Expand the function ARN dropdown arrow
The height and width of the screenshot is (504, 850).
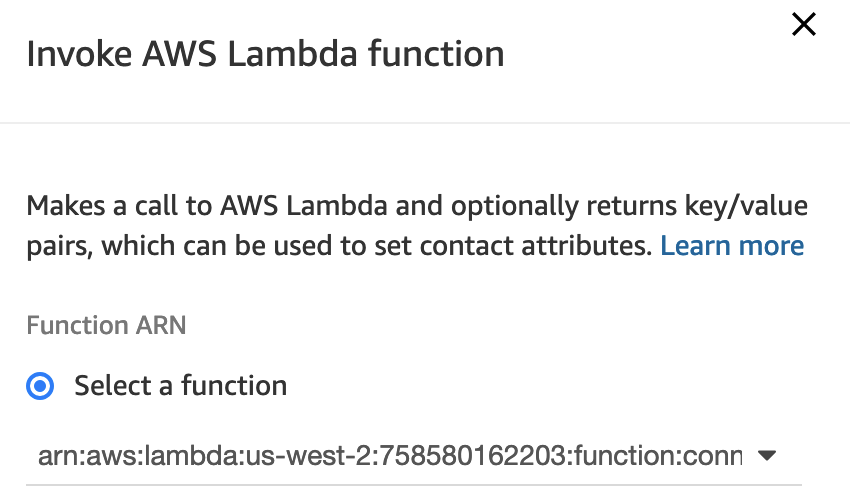click(x=767, y=456)
